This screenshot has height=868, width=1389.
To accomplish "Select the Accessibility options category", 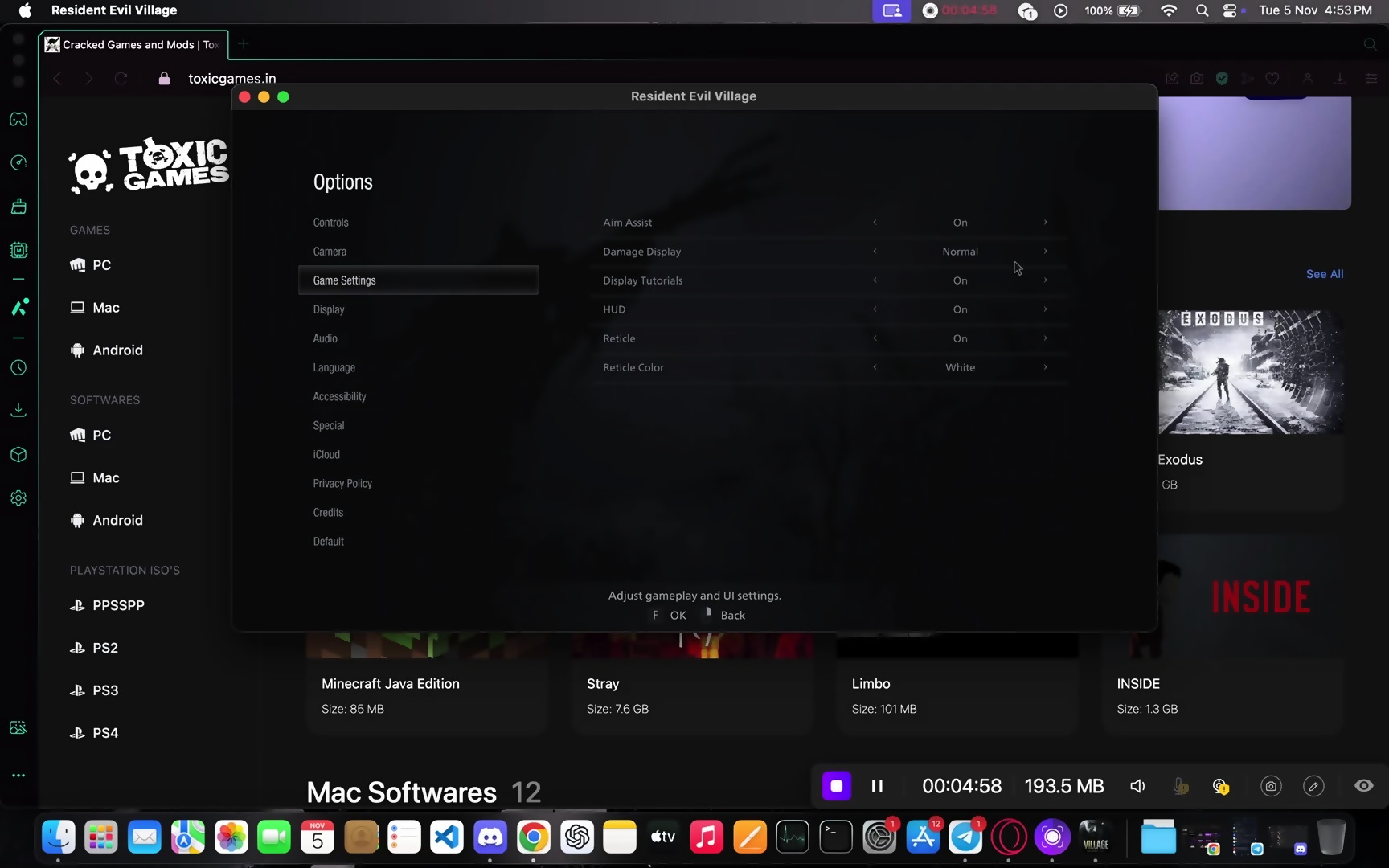I will point(339,396).
